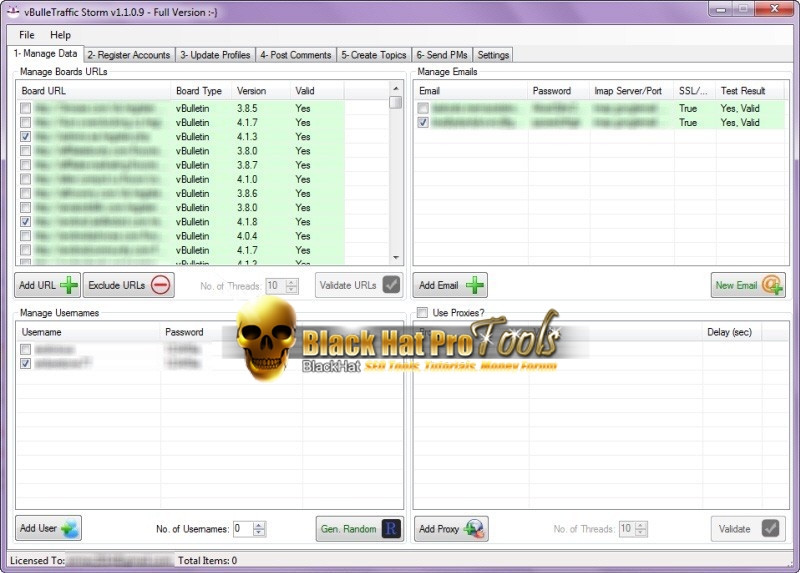Click scroll up arrow of boards list
Image resolution: width=800 pixels, height=573 pixels.
point(396,88)
